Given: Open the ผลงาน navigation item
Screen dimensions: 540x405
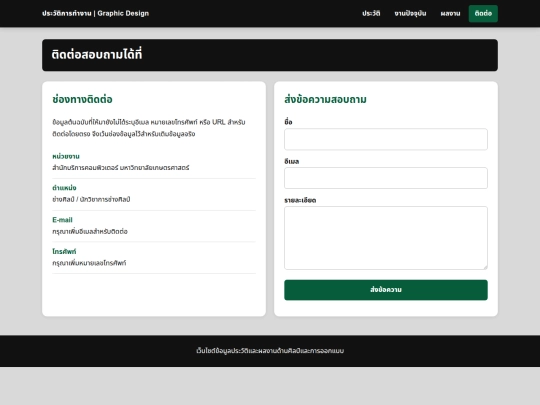Looking at the screenshot, I should tap(450, 13).
